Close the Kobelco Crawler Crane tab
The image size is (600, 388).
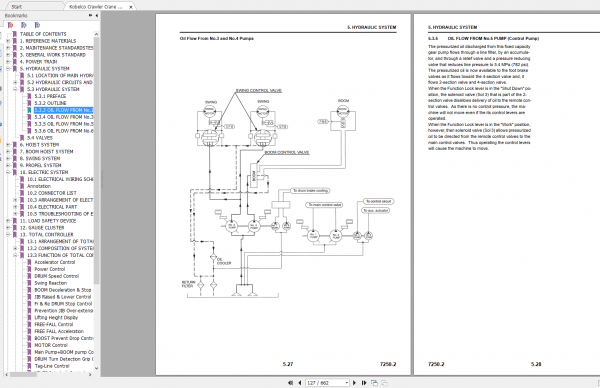pyautogui.click(x=130, y=7)
